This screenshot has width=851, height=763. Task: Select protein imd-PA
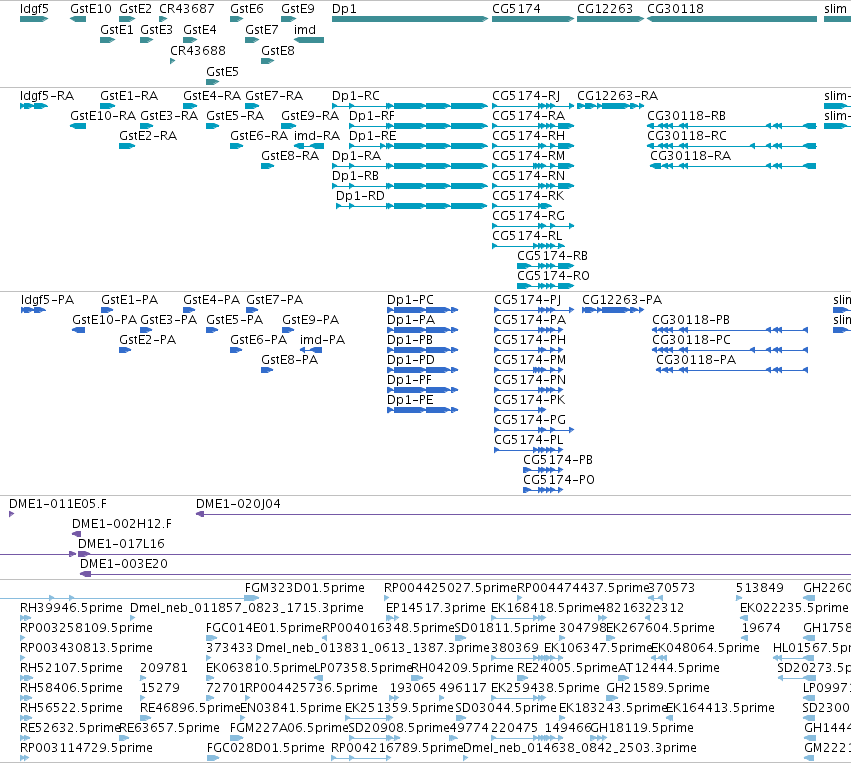(322, 340)
